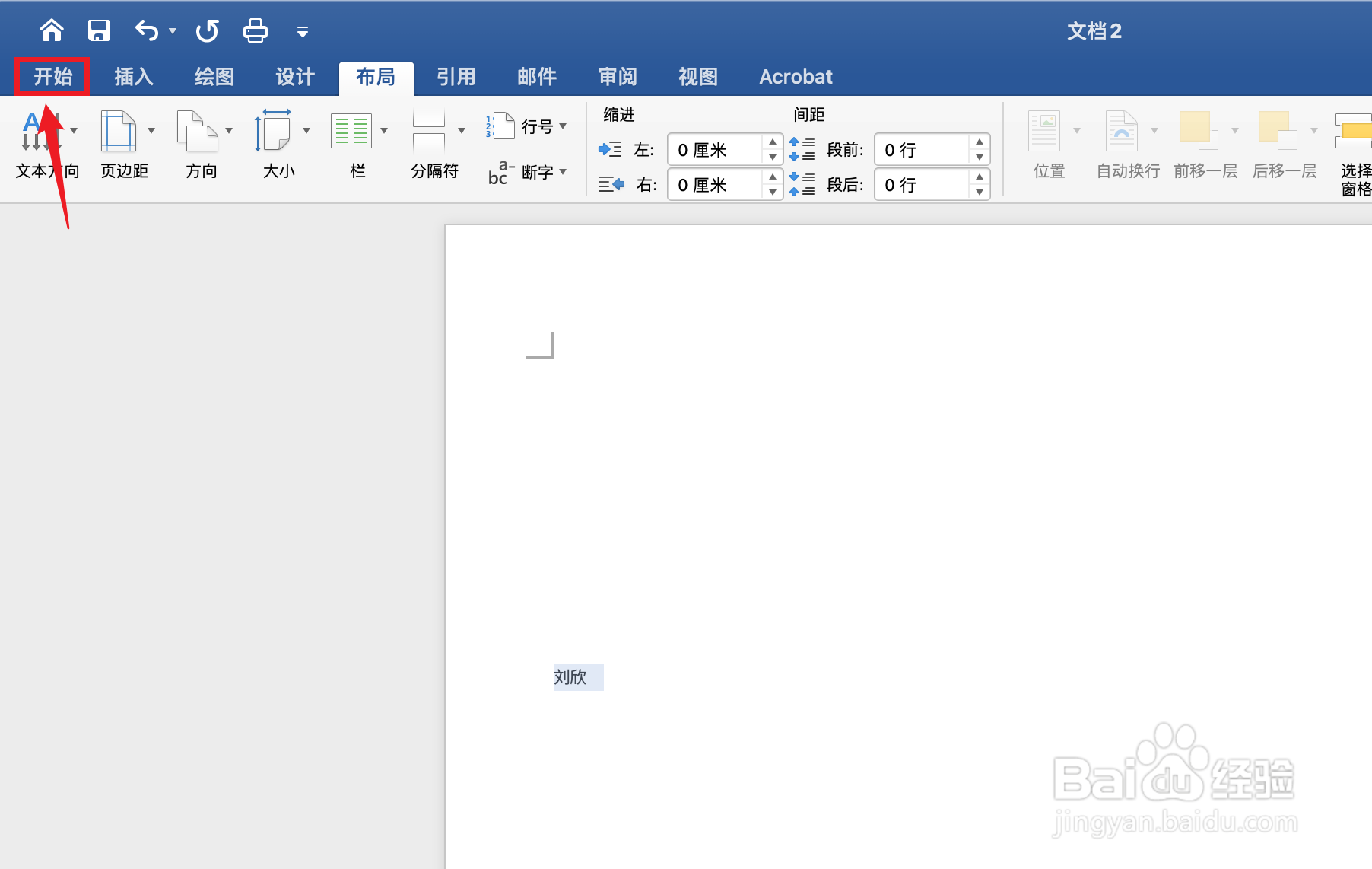Open the 行号 line numbers menu
1372x869 pixels.
point(526,126)
